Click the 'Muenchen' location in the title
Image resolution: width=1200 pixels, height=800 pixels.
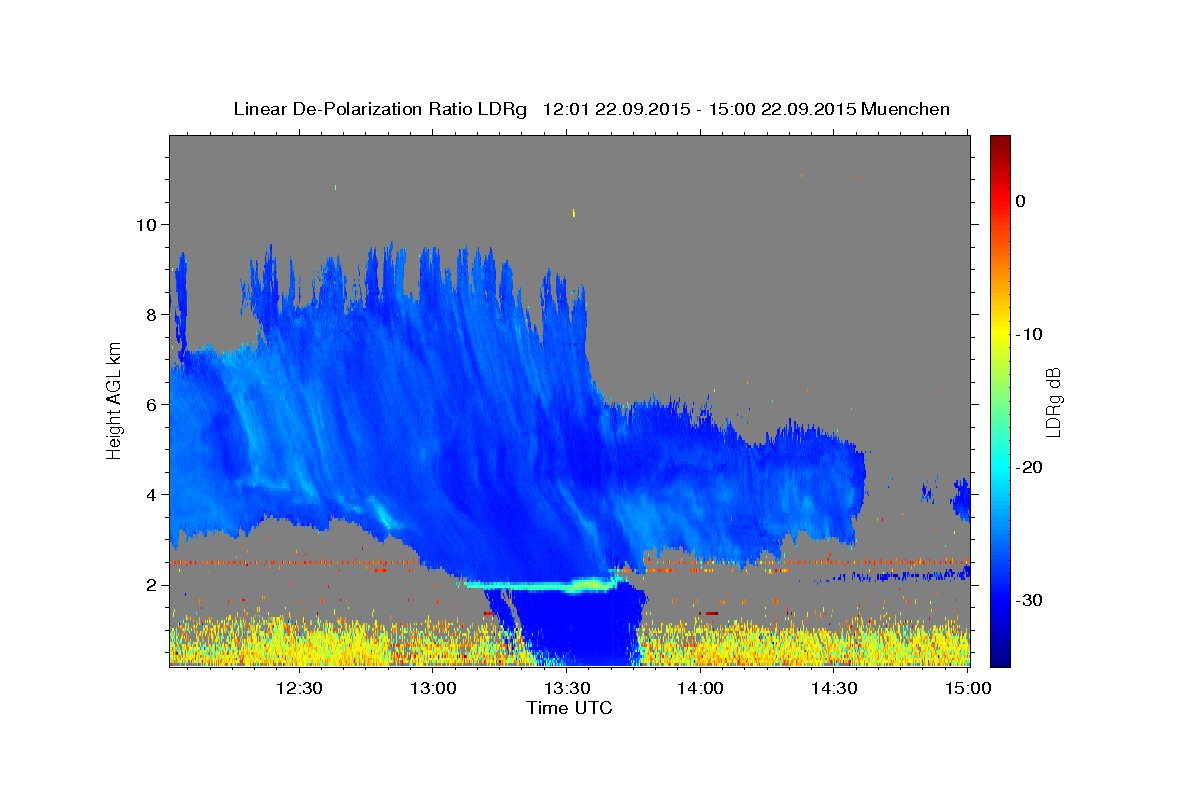pos(907,109)
